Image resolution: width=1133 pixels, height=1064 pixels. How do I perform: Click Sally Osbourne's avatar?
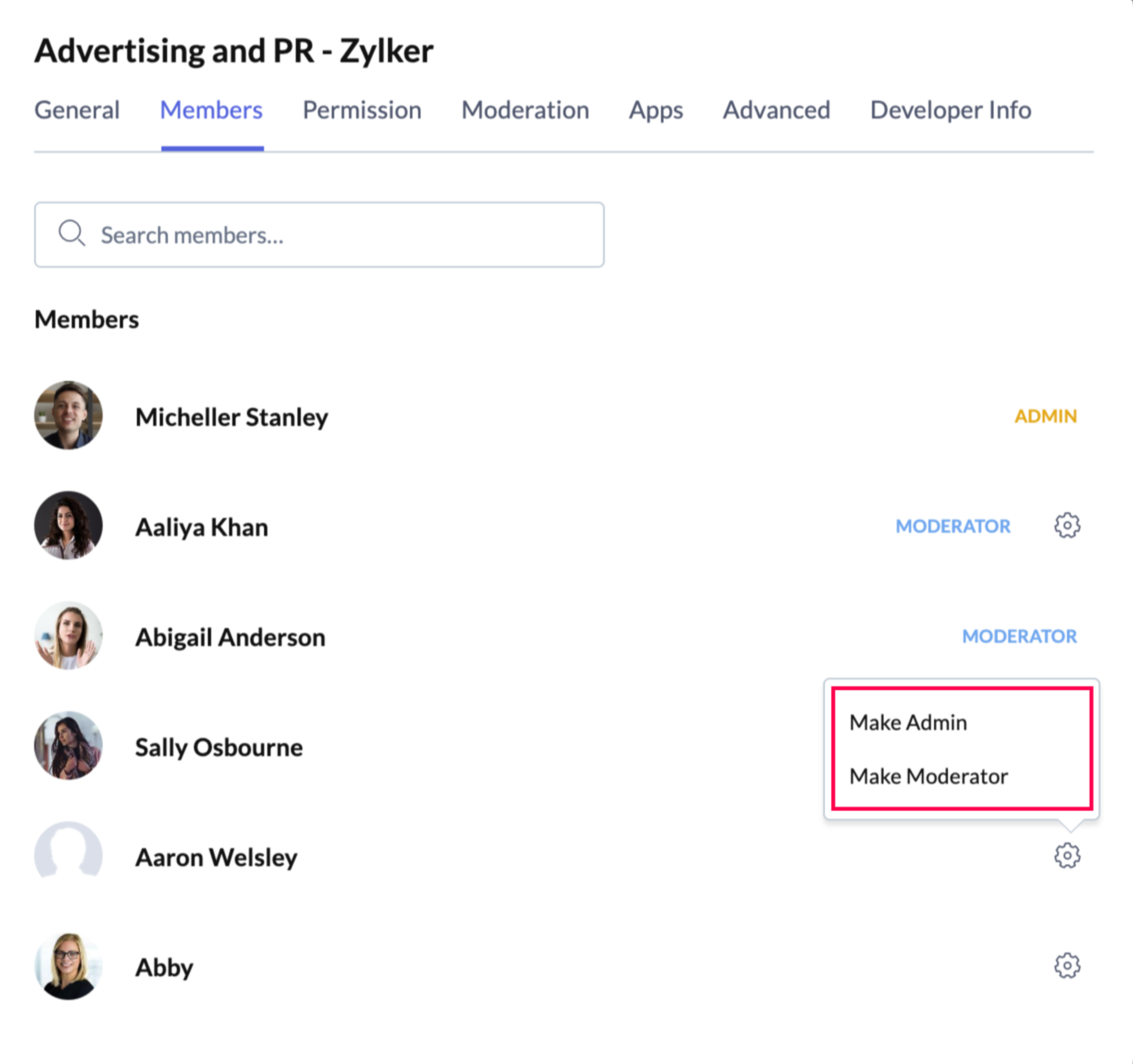click(x=68, y=745)
